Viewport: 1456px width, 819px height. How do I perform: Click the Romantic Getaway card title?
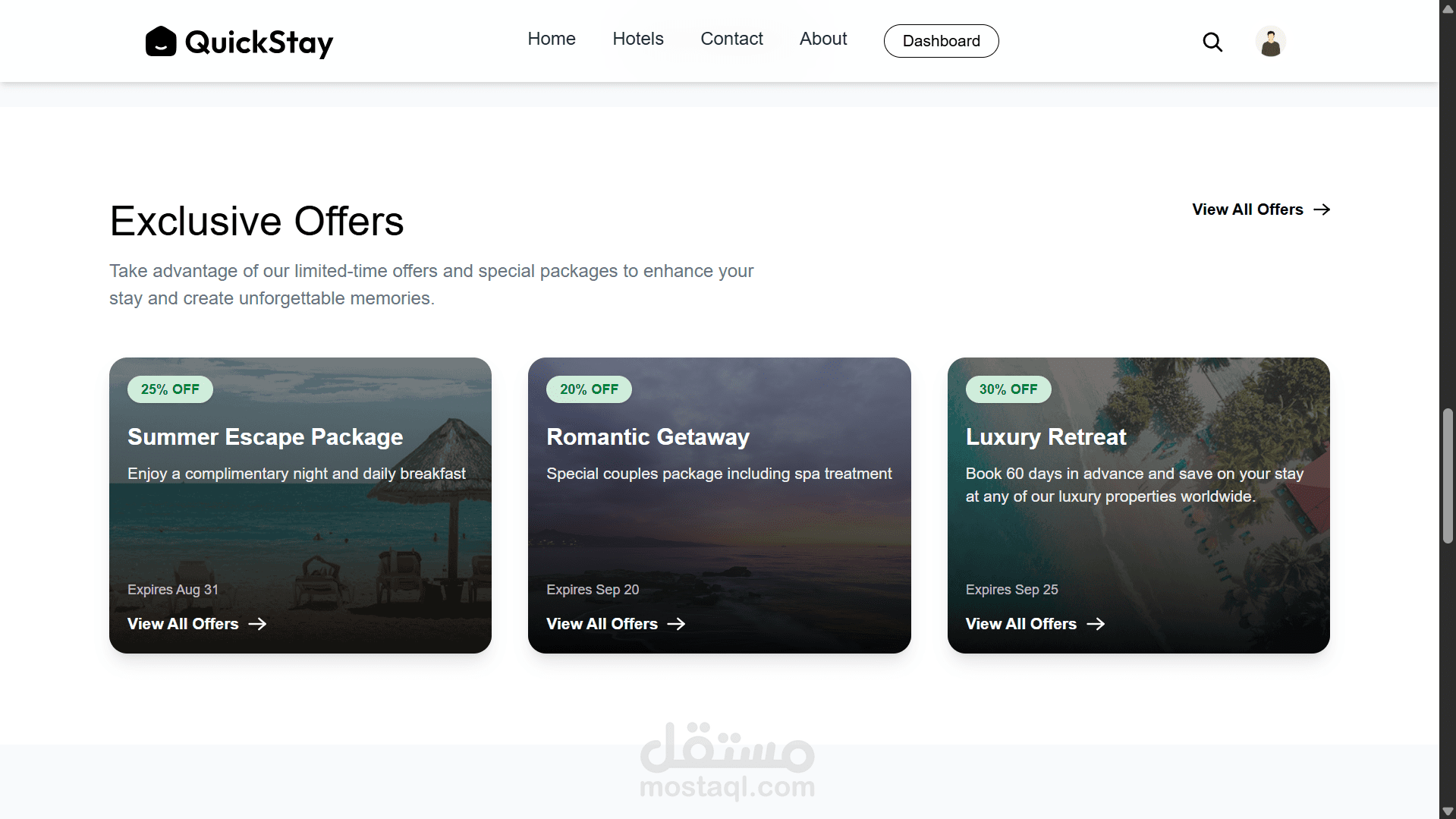pyautogui.click(x=648, y=437)
